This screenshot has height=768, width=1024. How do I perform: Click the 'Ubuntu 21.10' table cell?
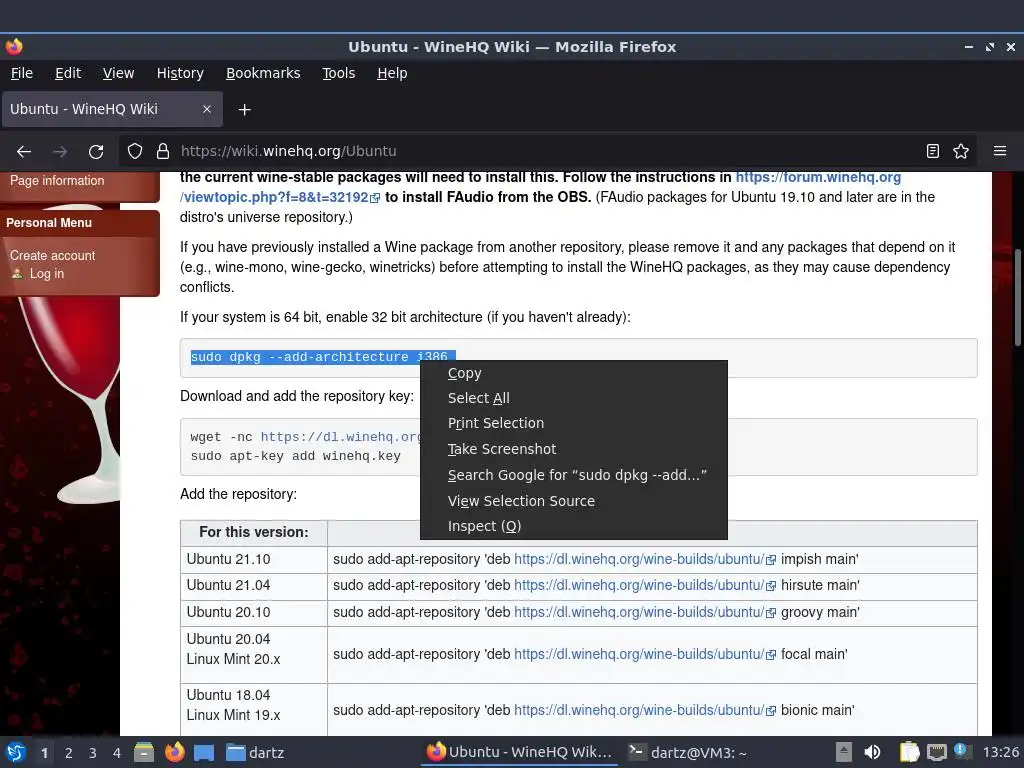254,560
